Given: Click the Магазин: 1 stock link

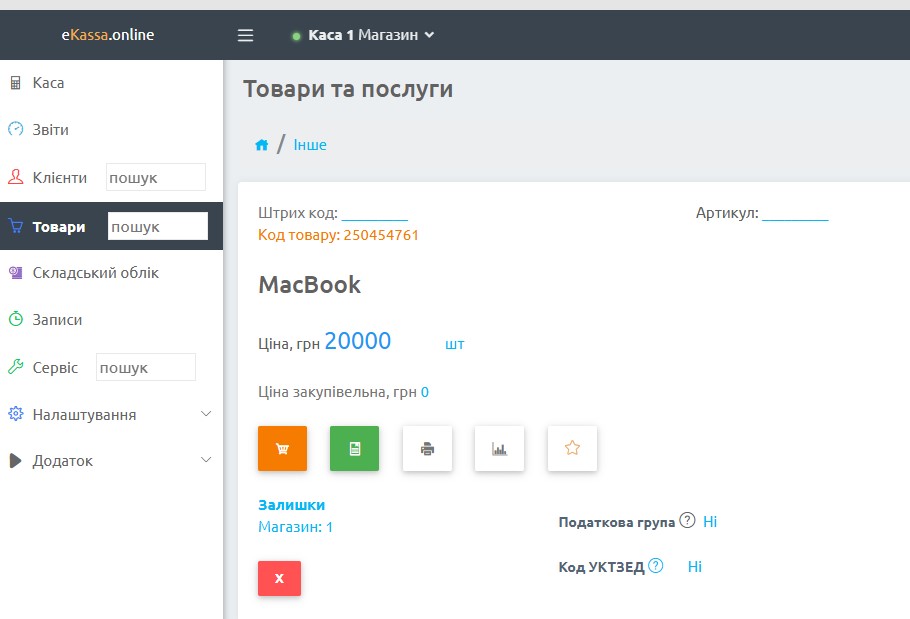Looking at the screenshot, I should point(295,527).
